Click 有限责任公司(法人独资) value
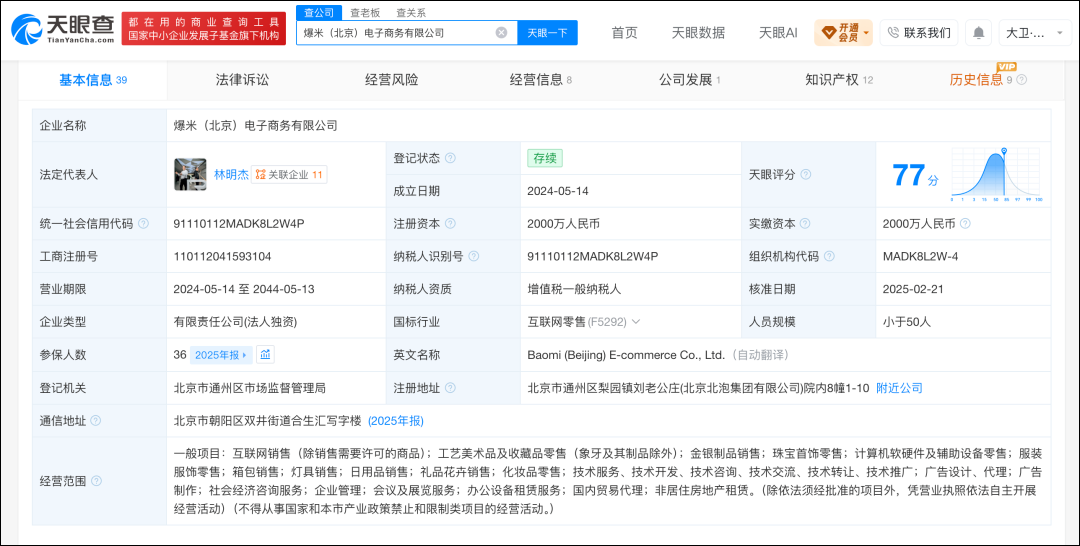Screen dimensions: 1080x546 click(236, 322)
